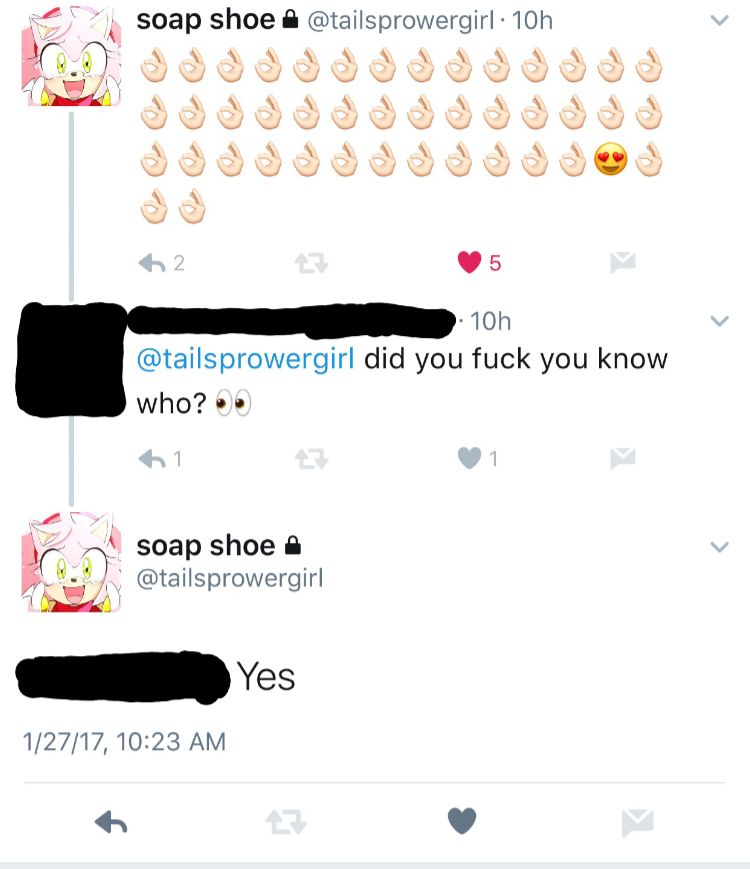Send the first tweet via direct message
This screenshot has width=750, height=869.
pyautogui.click(x=623, y=262)
